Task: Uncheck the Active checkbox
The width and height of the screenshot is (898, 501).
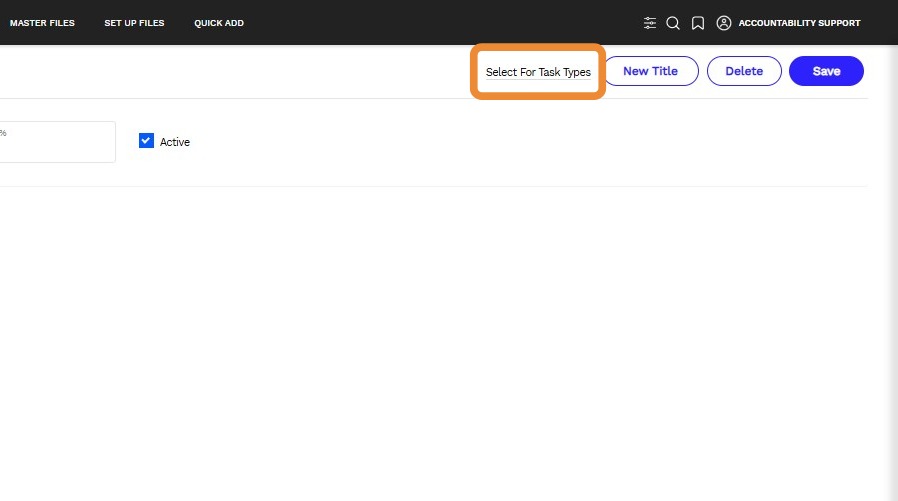Action: (146, 141)
